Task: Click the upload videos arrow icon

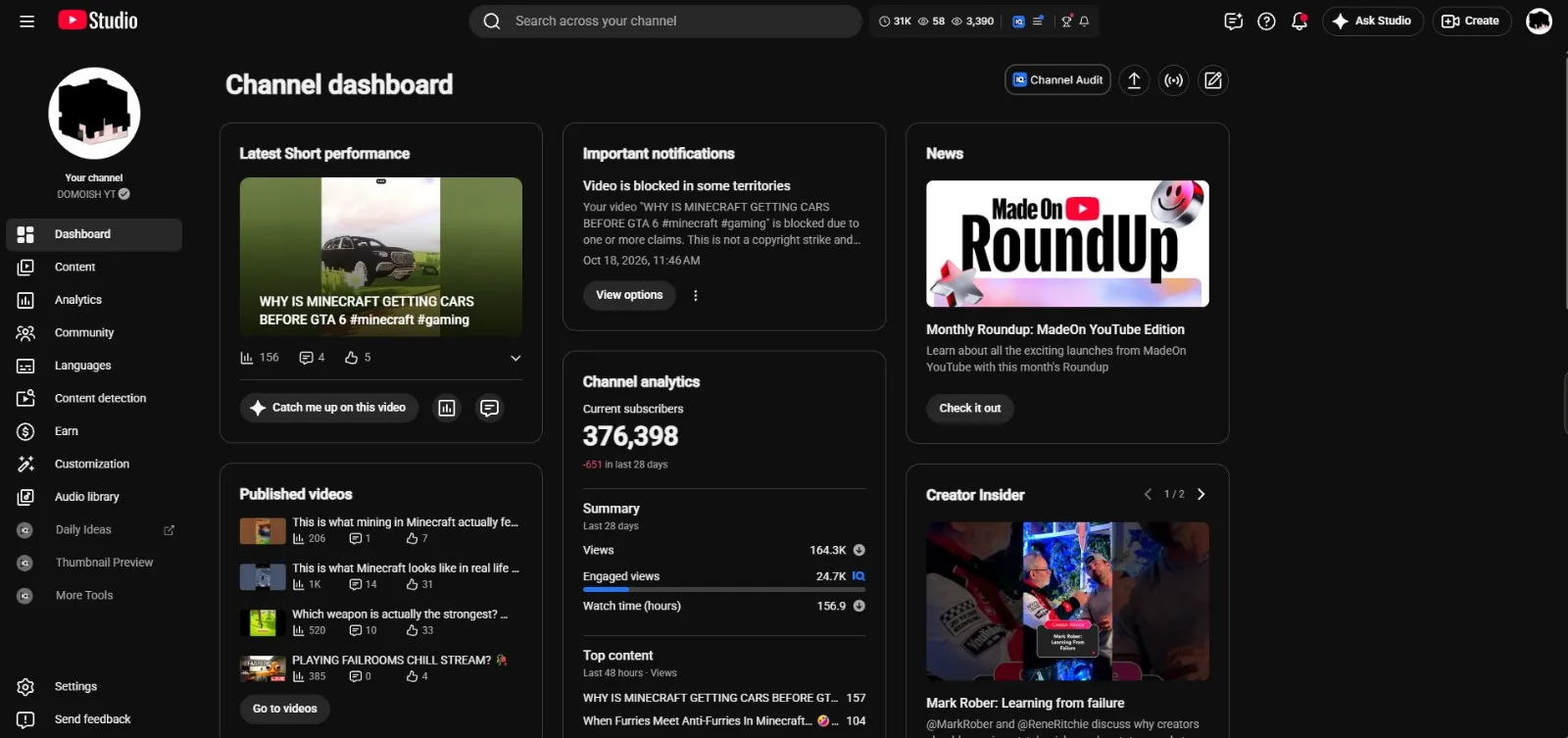Action: [1134, 80]
